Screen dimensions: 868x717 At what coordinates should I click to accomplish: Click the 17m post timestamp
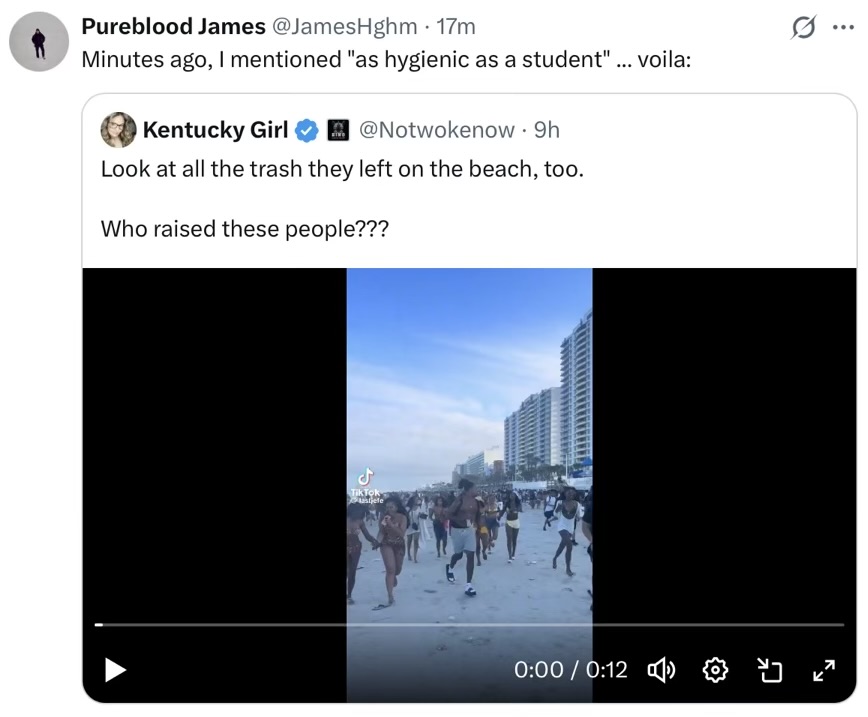pyautogui.click(x=457, y=26)
